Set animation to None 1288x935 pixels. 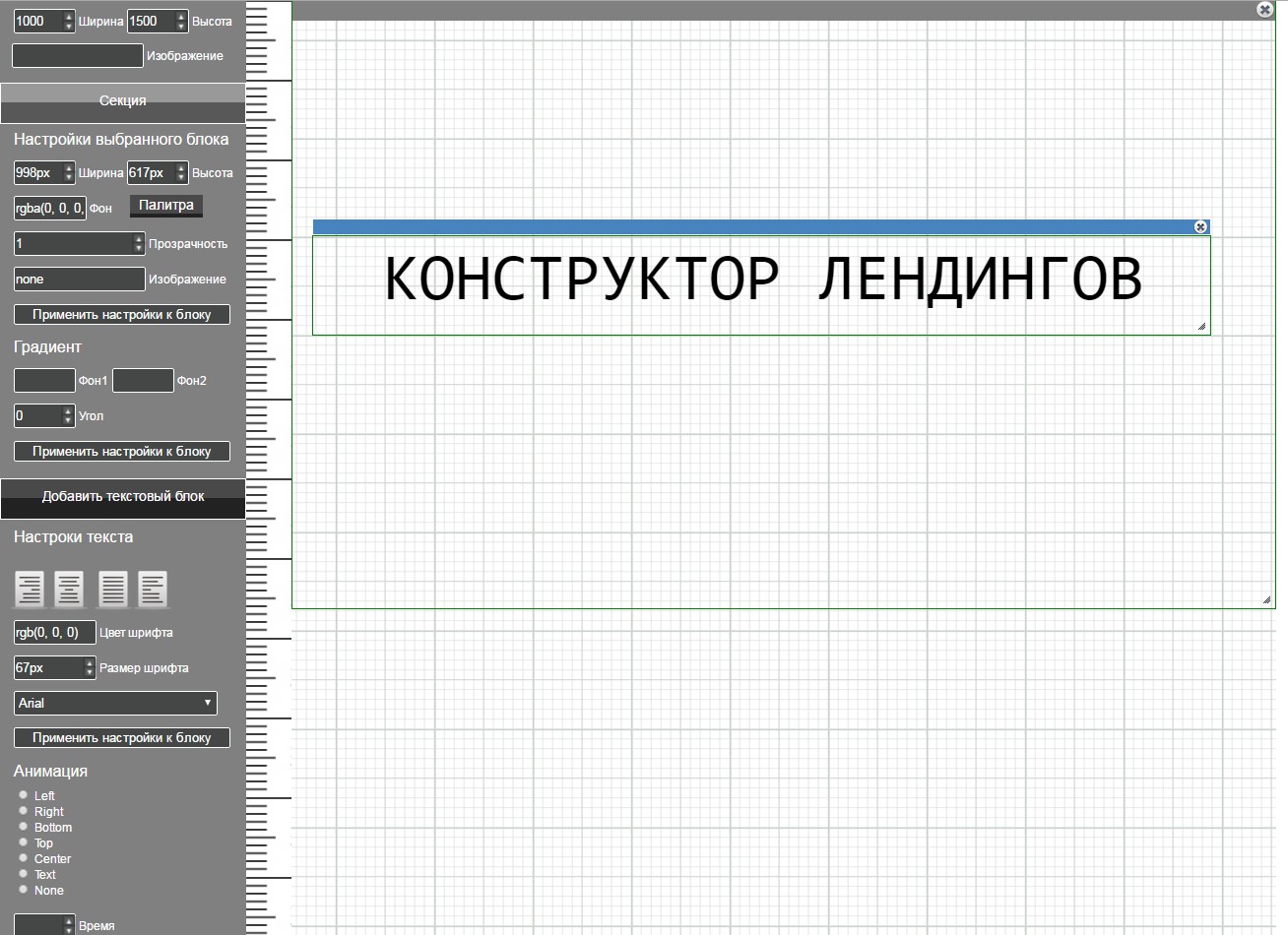[x=23, y=889]
